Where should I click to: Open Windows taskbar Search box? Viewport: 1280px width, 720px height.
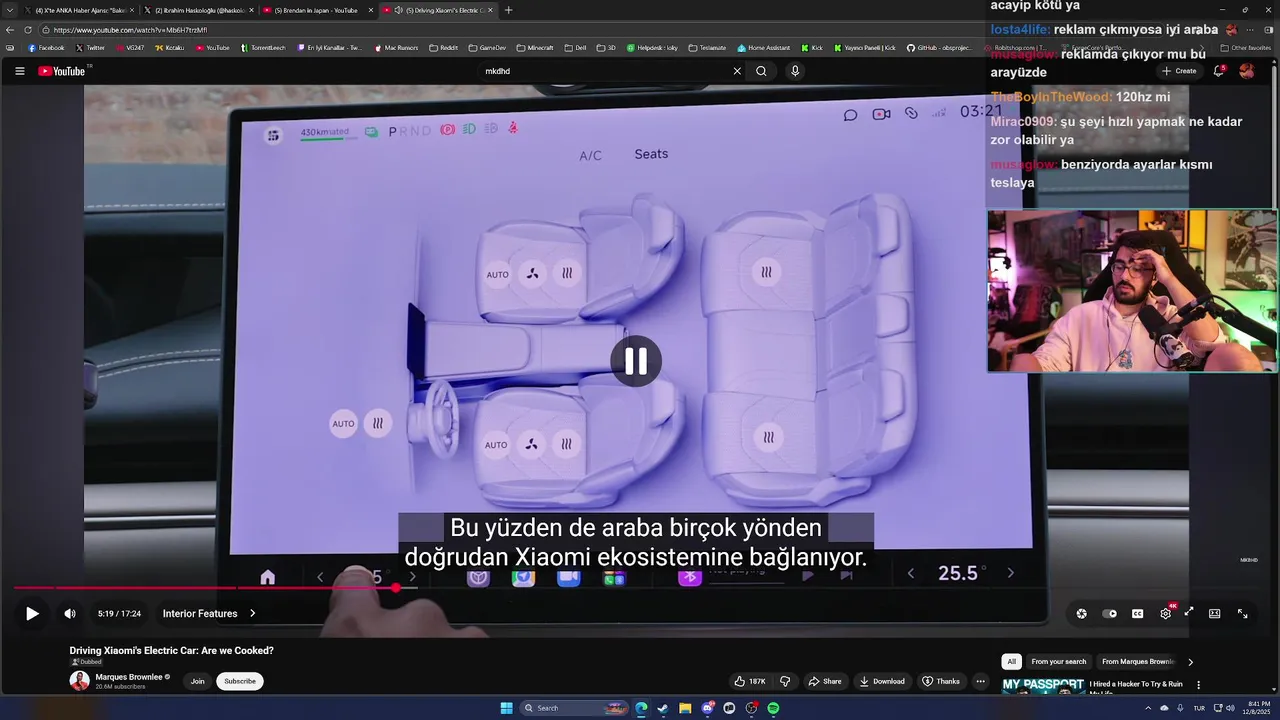pos(573,708)
